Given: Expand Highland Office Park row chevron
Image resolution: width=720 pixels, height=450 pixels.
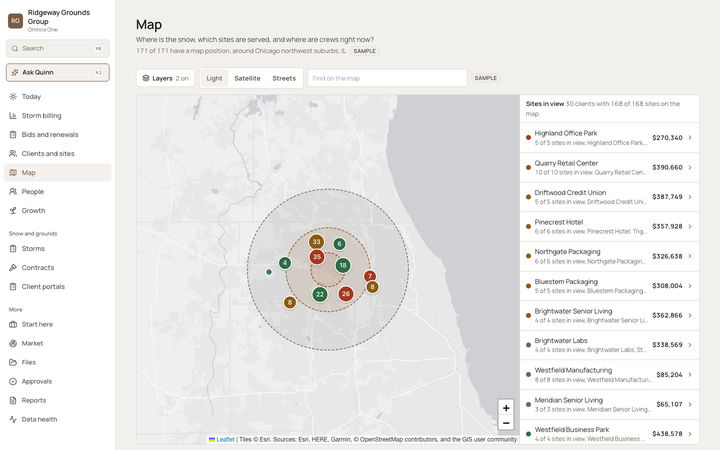Looking at the screenshot, I should tap(690, 138).
